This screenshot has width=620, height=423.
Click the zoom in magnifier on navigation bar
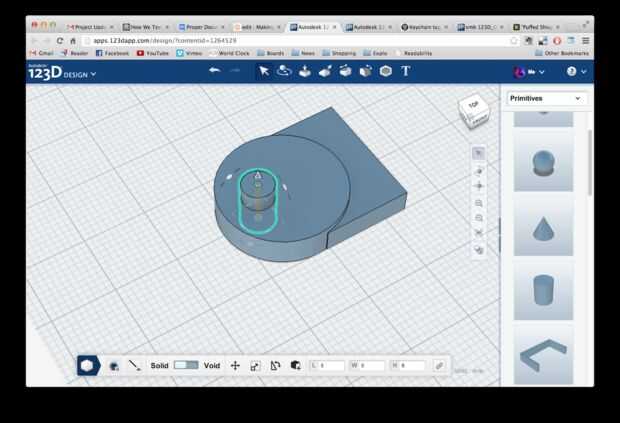click(479, 203)
